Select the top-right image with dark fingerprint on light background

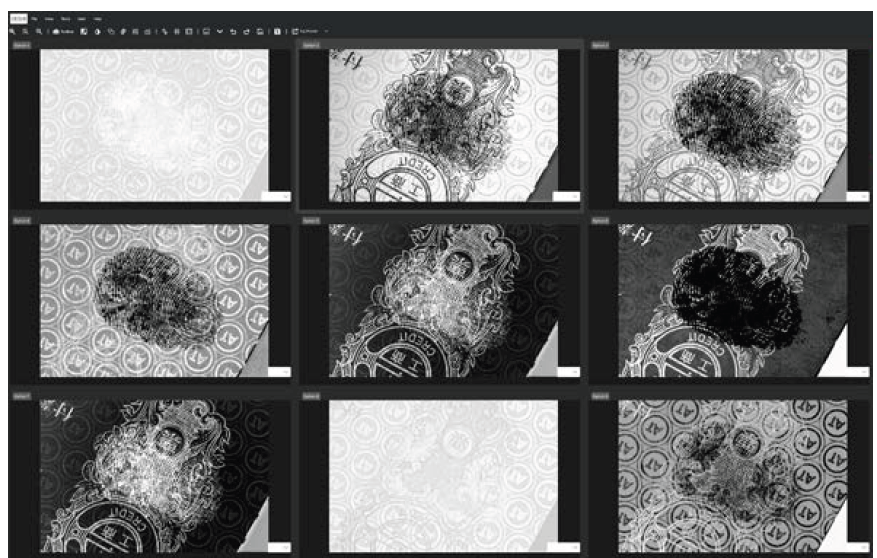tap(733, 125)
